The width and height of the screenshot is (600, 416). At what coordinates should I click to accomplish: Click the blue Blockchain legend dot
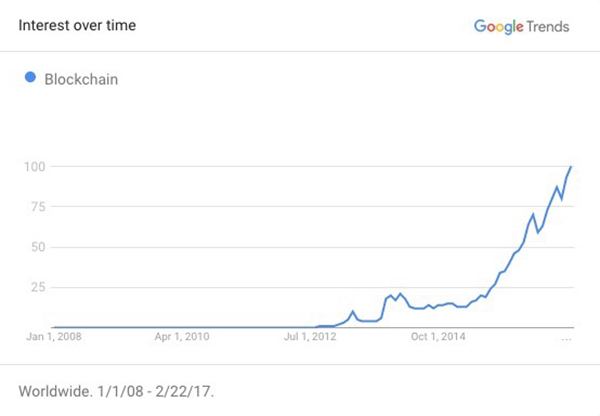coord(30,77)
